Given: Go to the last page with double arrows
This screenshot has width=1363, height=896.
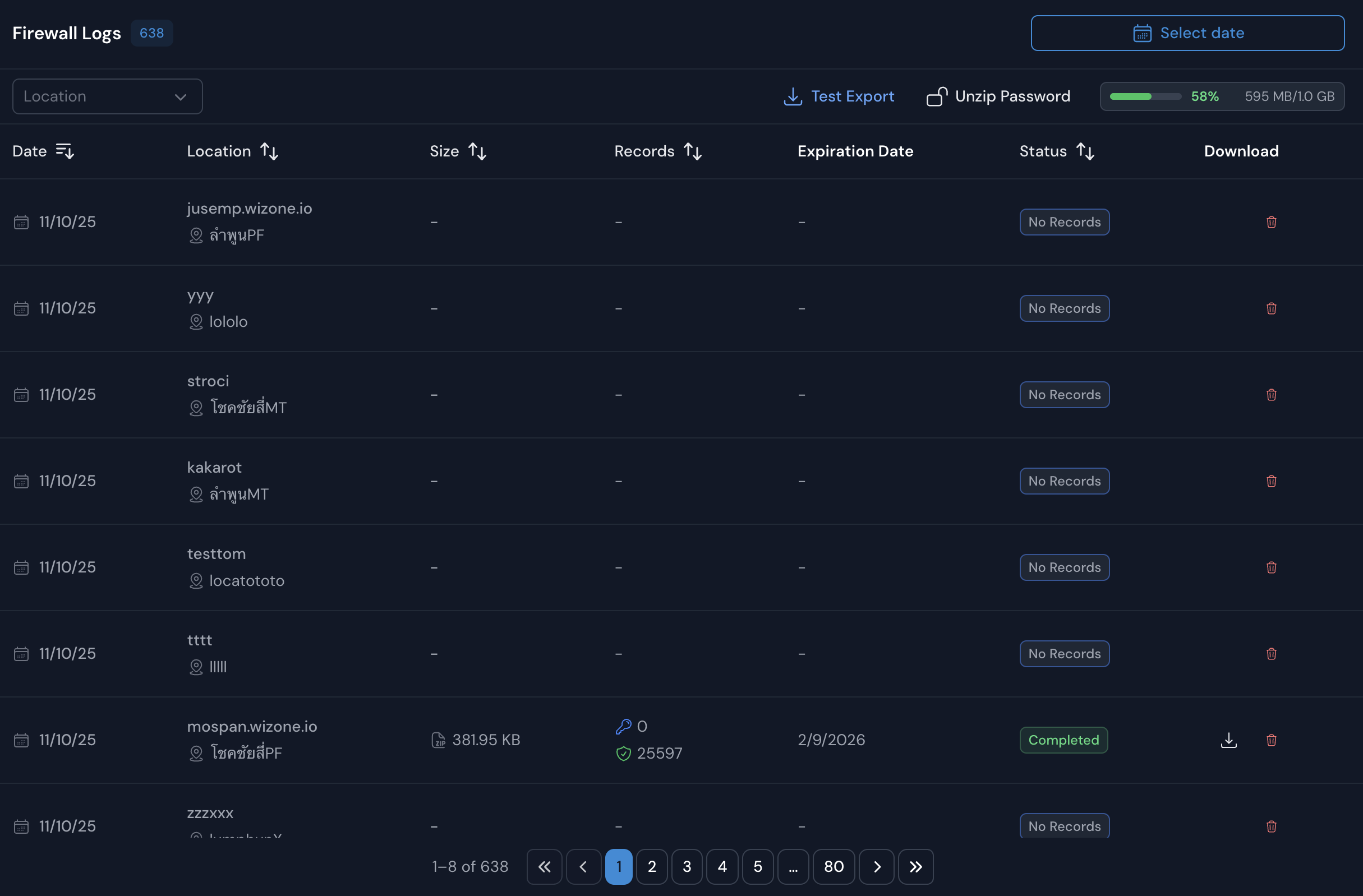Looking at the screenshot, I should tap(915, 867).
